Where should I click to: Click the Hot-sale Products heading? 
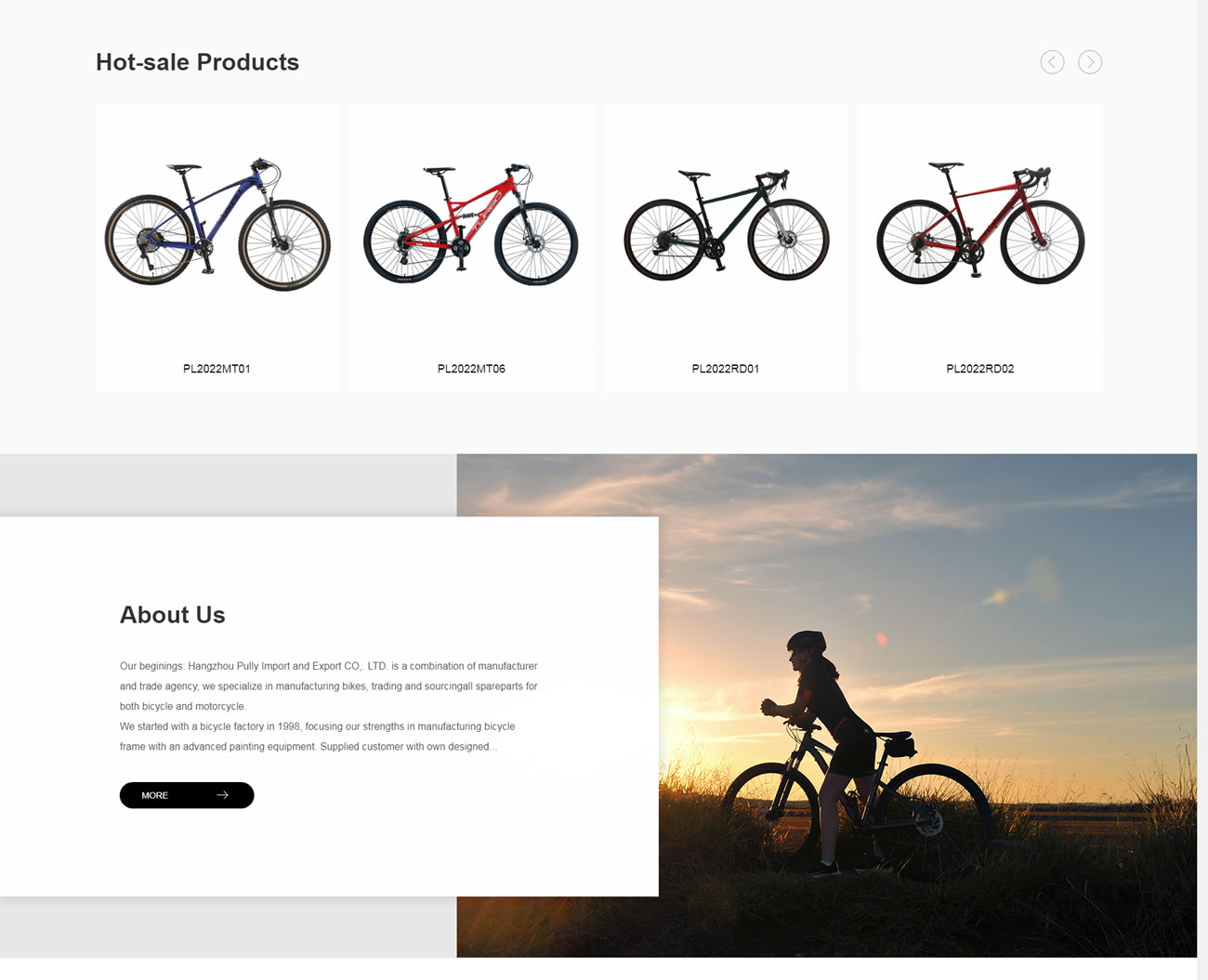coord(197,62)
